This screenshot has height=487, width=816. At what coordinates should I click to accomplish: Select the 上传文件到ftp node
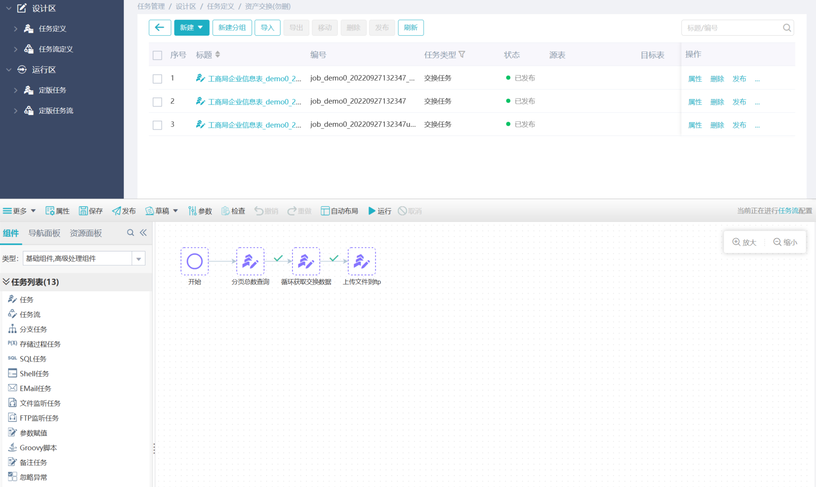[x=361, y=262]
